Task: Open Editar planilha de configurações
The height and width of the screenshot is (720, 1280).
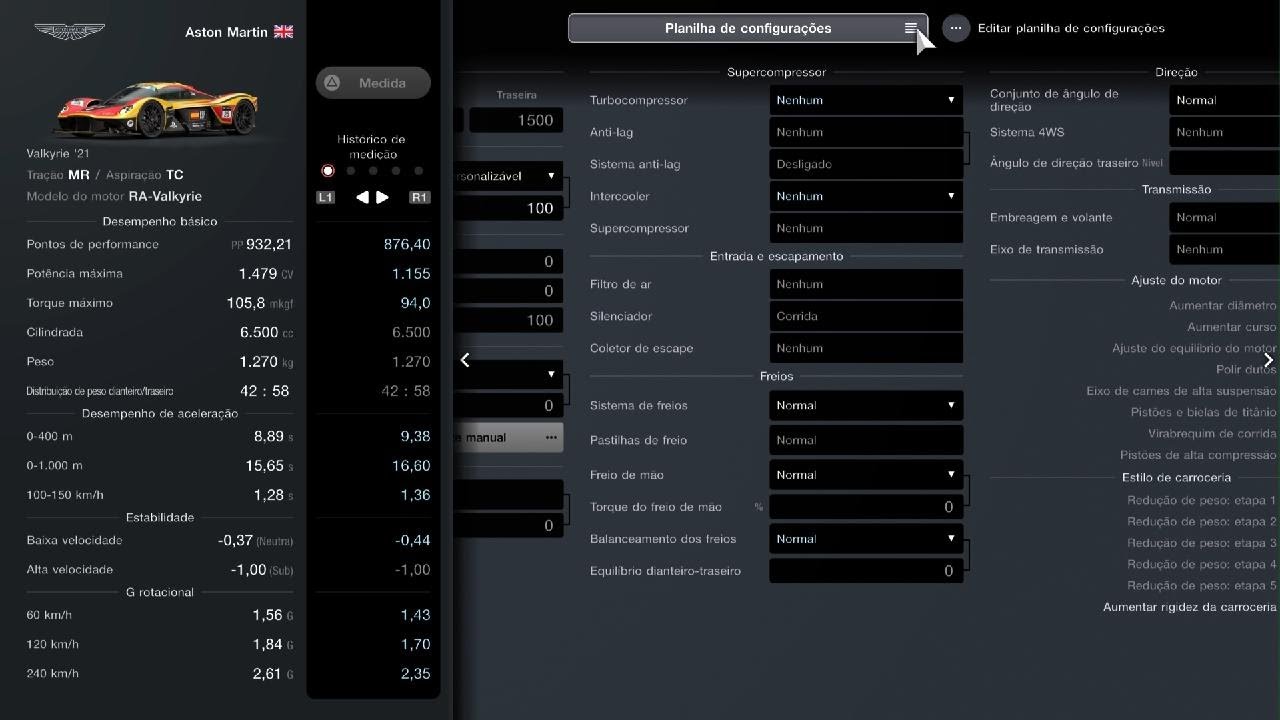Action: pyautogui.click(x=1071, y=28)
